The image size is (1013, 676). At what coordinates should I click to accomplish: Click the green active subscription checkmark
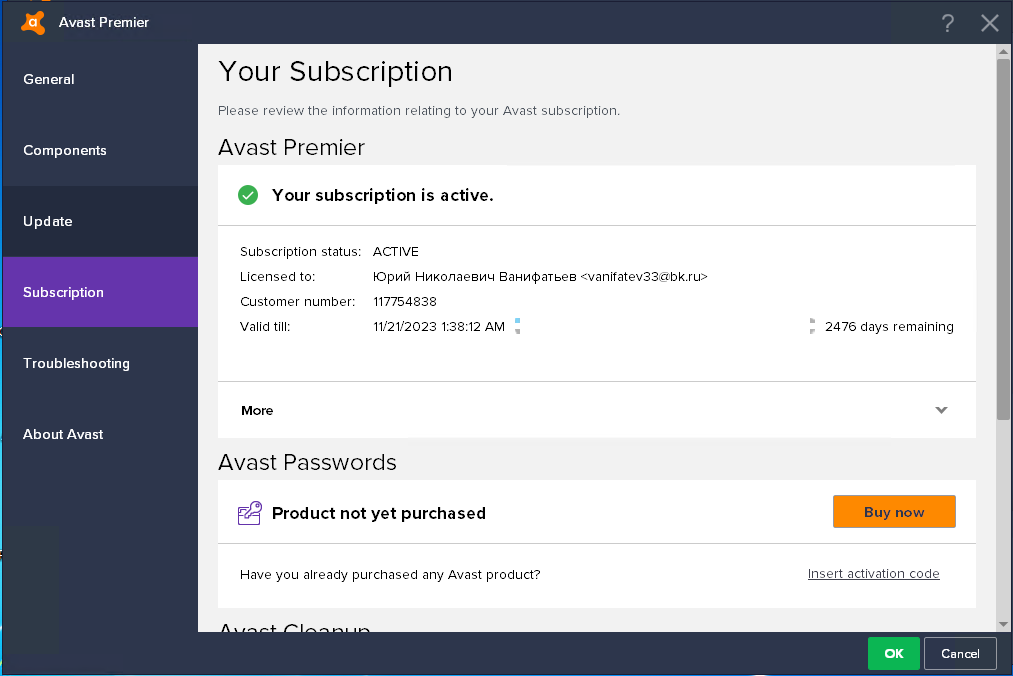248,195
